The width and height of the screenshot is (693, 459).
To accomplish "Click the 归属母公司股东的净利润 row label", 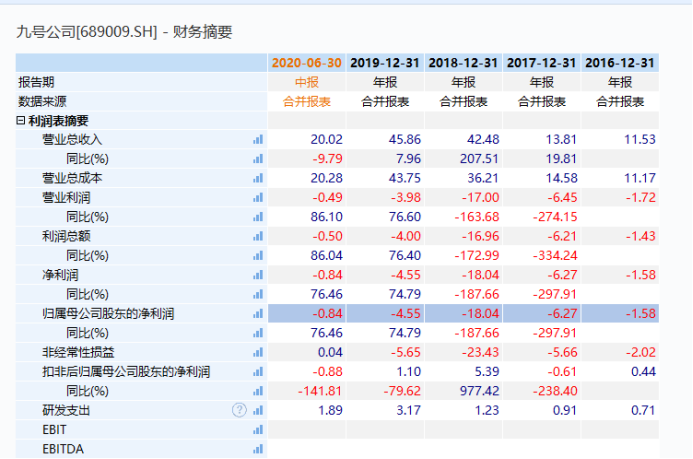I will click(x=108, y=314).
